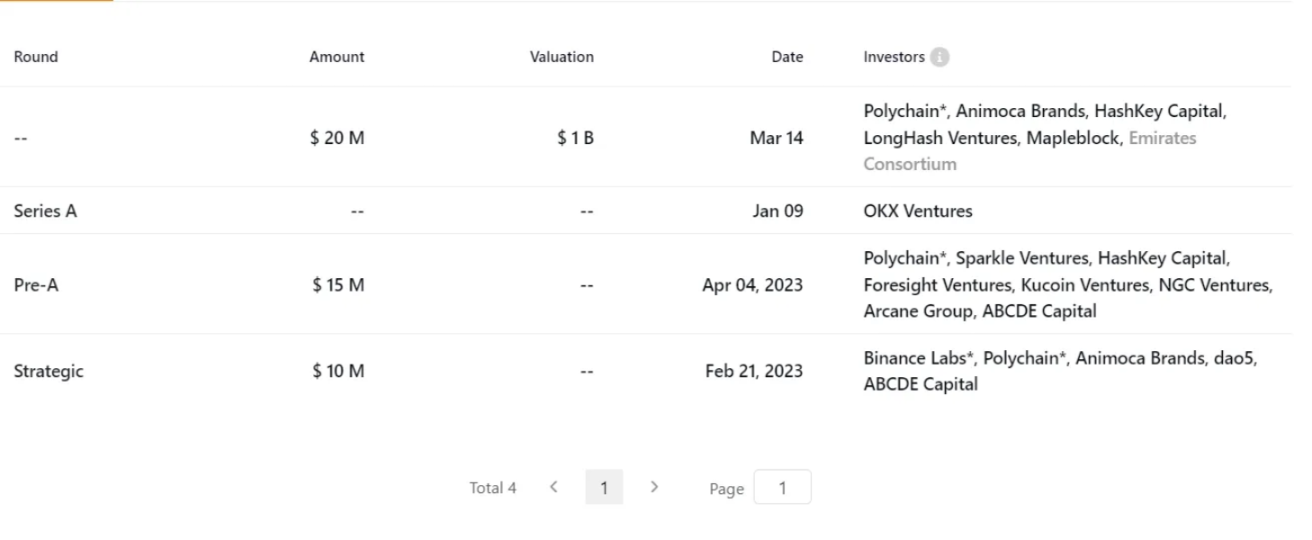Click the Arcane Group investor name
Viewport: 1312px width, 540px height.
(x=917, y=311)
